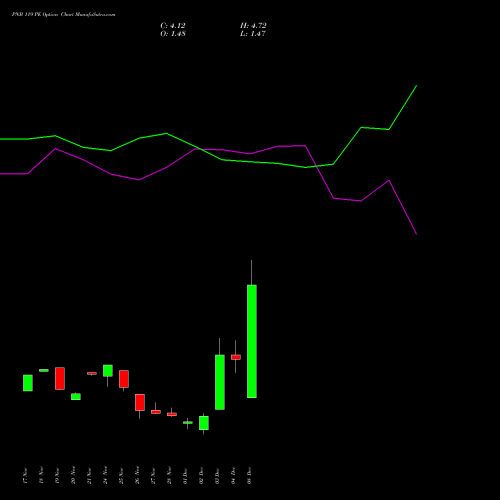Click the small green candlestick for 18 Nov
Screen dimensions: 500x500
coord(44,370)
